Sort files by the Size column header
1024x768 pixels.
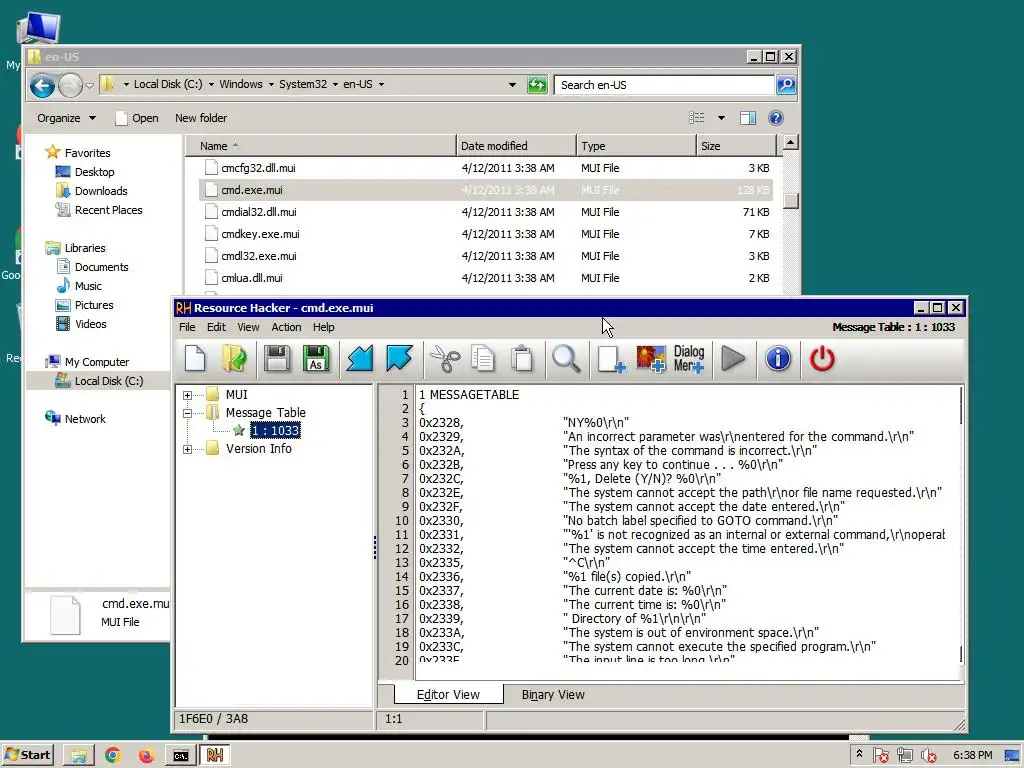pyautogui.click(x=737, y=146)
